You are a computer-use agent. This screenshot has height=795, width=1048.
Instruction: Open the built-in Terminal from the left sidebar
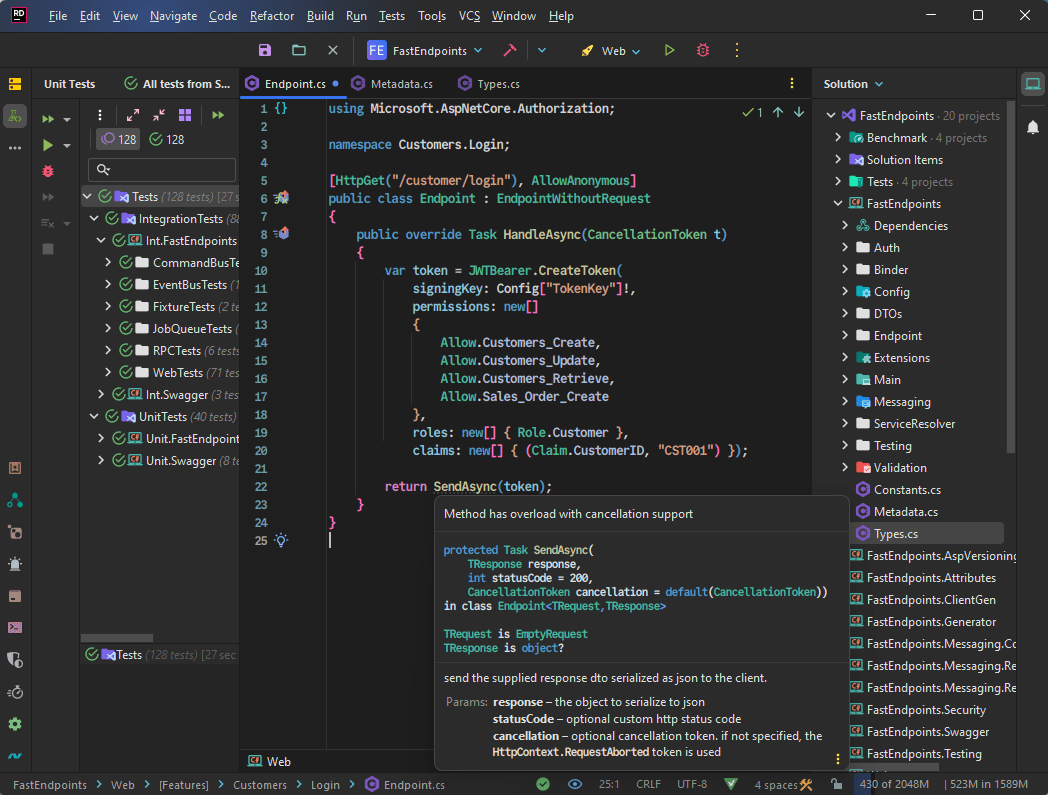[x=14, y=628]
